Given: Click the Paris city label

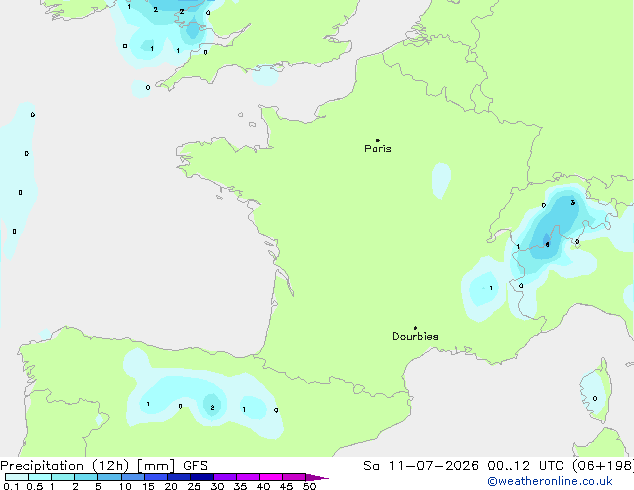Looking at the screenshot, I should pyautogui.click(x=378, y=148).
